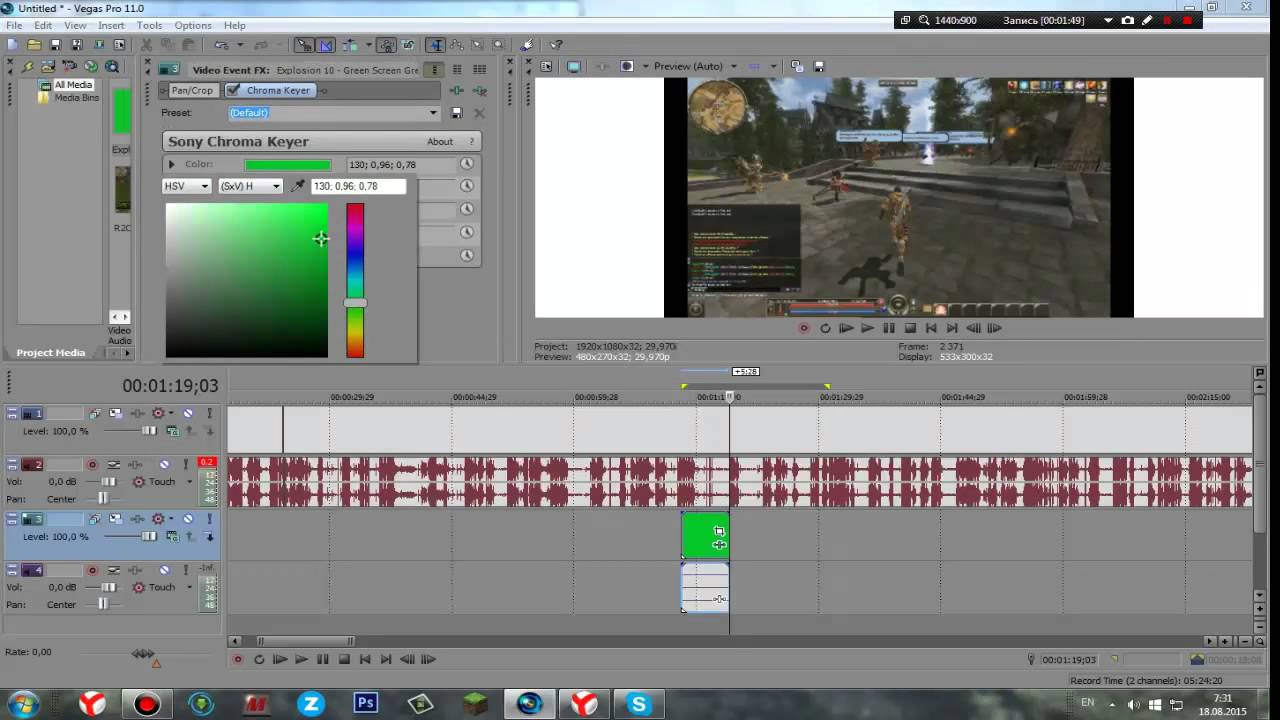Stop playback in the timeline transport
The image size is (1280, 720).
[344, 659]
